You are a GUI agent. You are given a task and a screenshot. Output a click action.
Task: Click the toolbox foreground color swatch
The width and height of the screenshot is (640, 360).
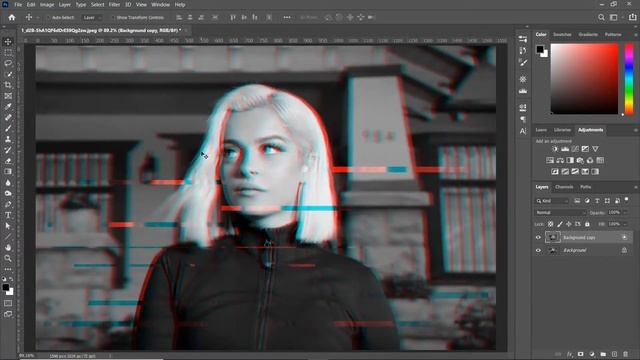pyautogui.click(x=6, y=288)
